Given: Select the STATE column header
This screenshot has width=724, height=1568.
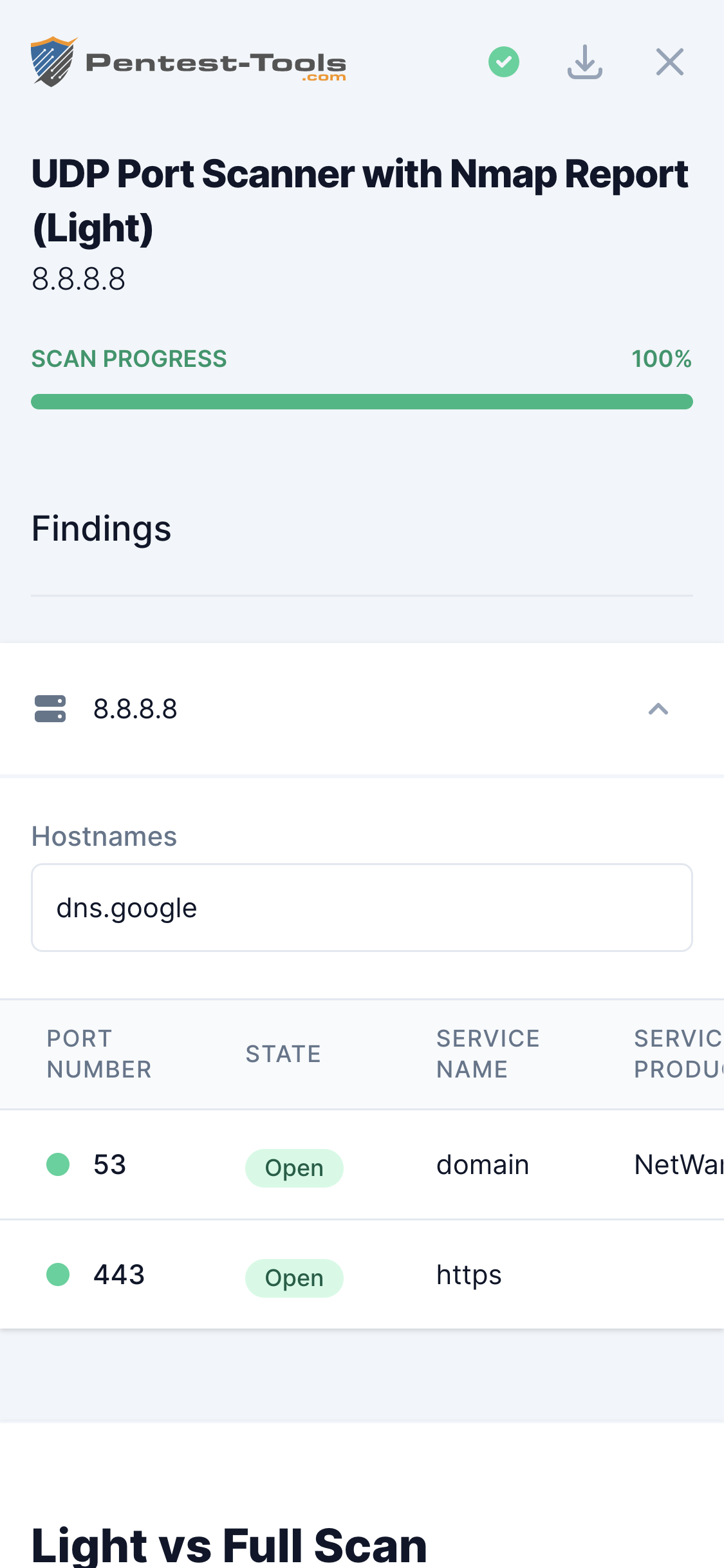Looking at the screenshot, I should [x=283, y=1054].
